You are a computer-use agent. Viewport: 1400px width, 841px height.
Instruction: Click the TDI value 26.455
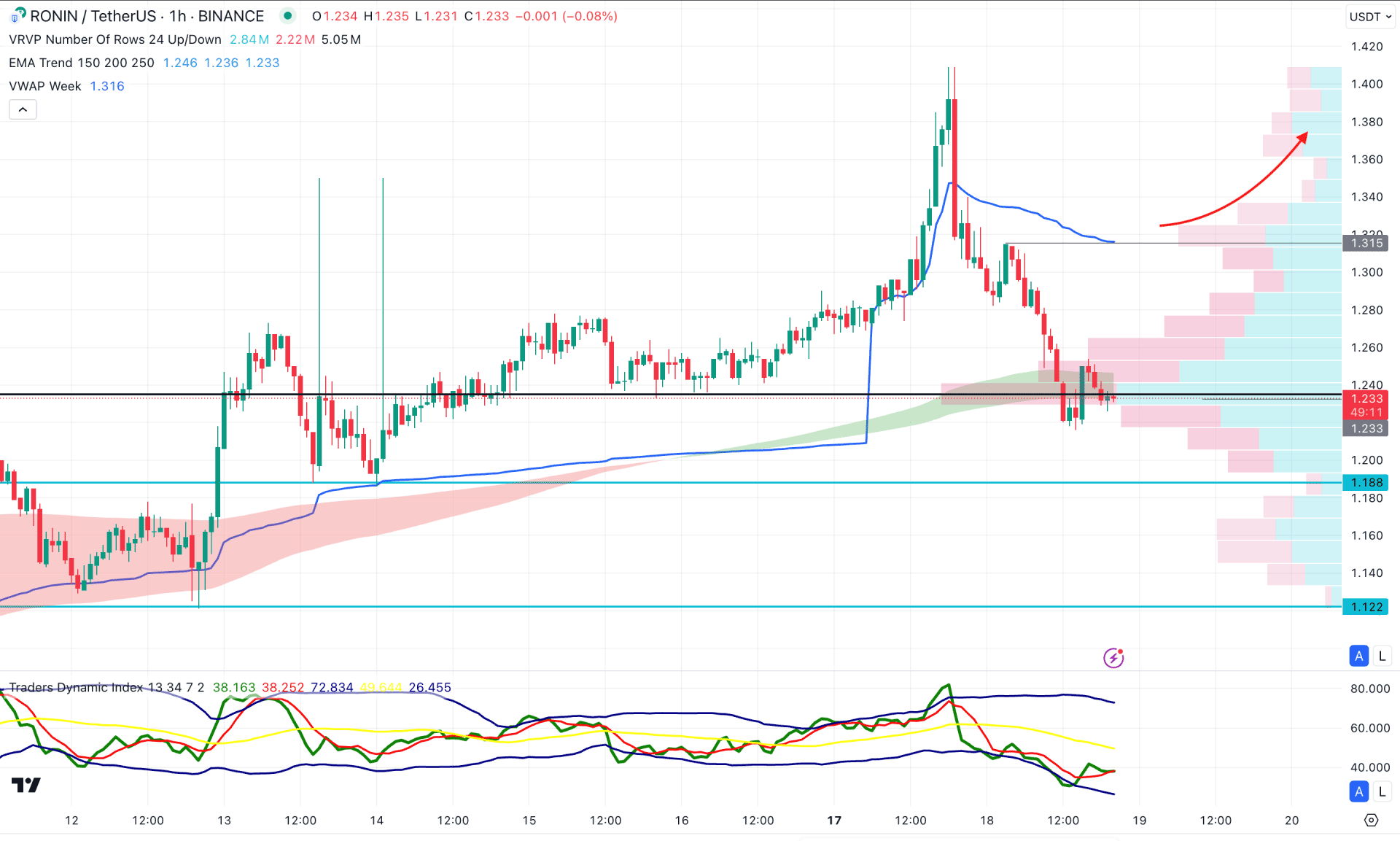click(429, 687)
